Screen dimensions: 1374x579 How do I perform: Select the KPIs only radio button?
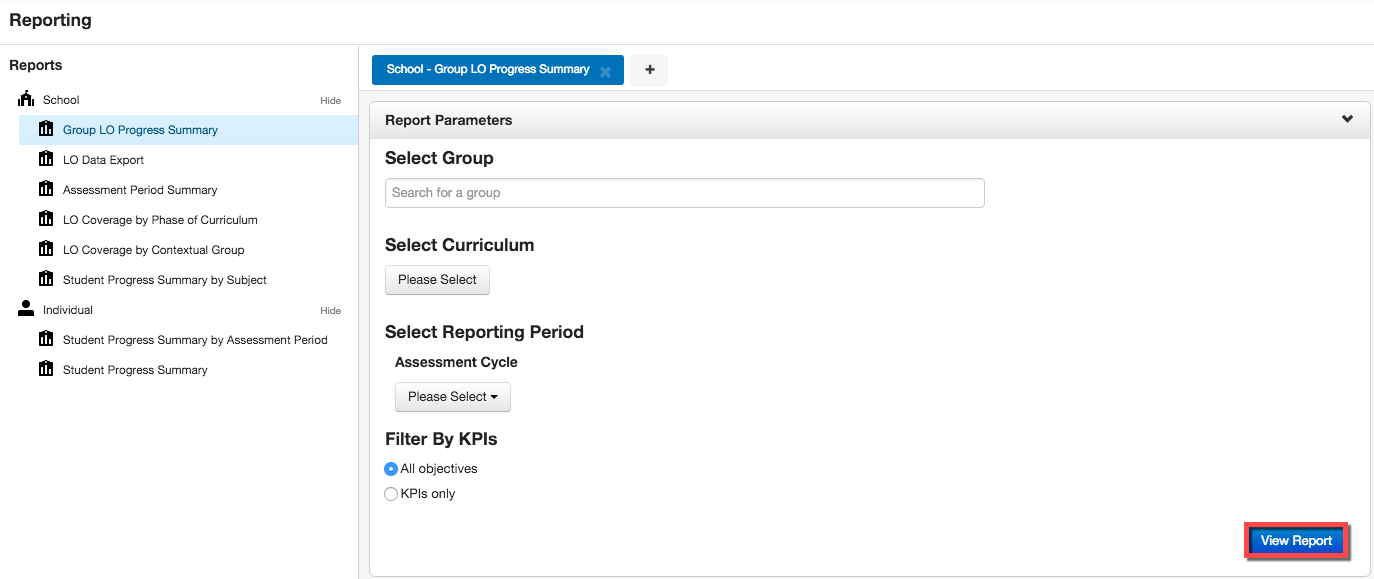[x=391, y=494]
